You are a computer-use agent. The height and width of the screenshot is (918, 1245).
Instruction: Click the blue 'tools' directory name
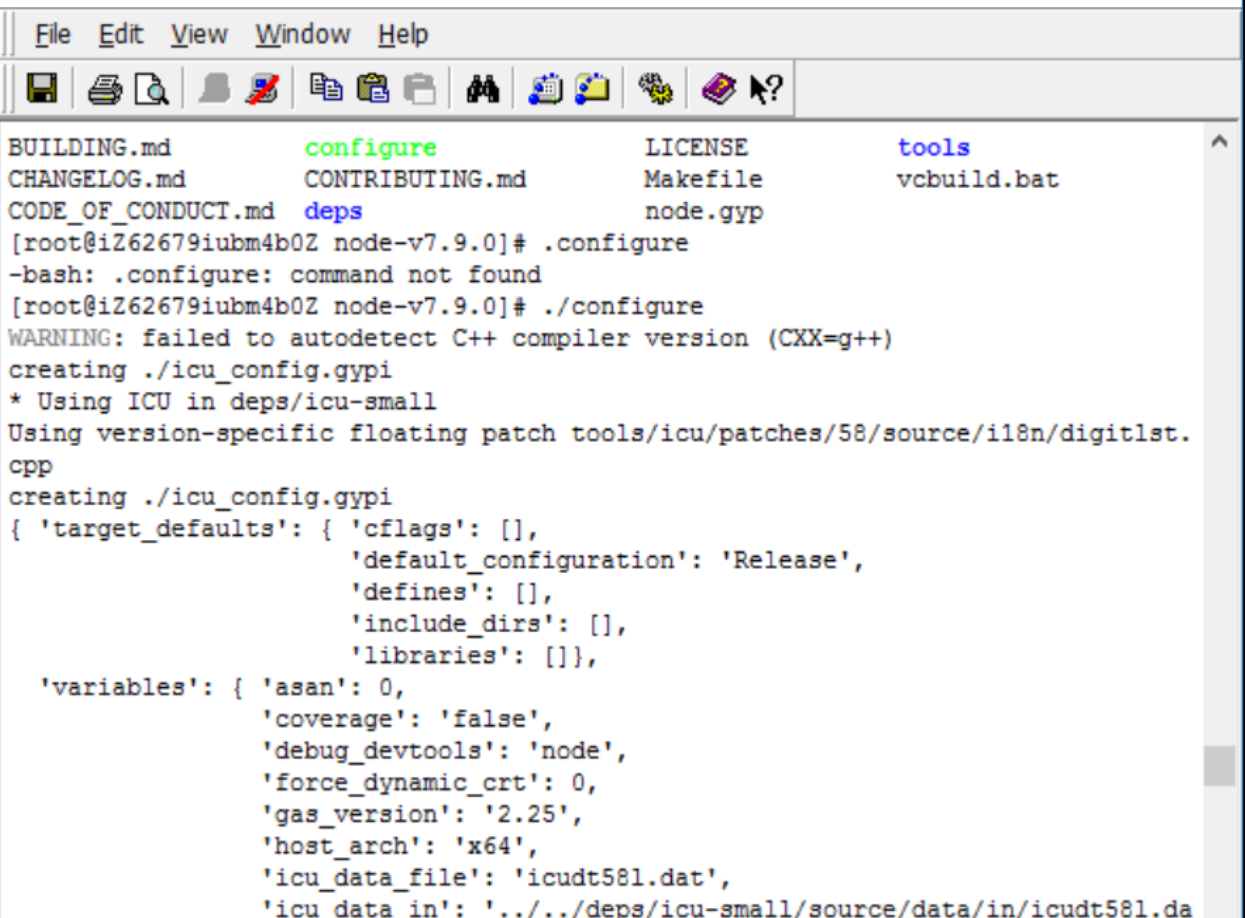(934, 148)
